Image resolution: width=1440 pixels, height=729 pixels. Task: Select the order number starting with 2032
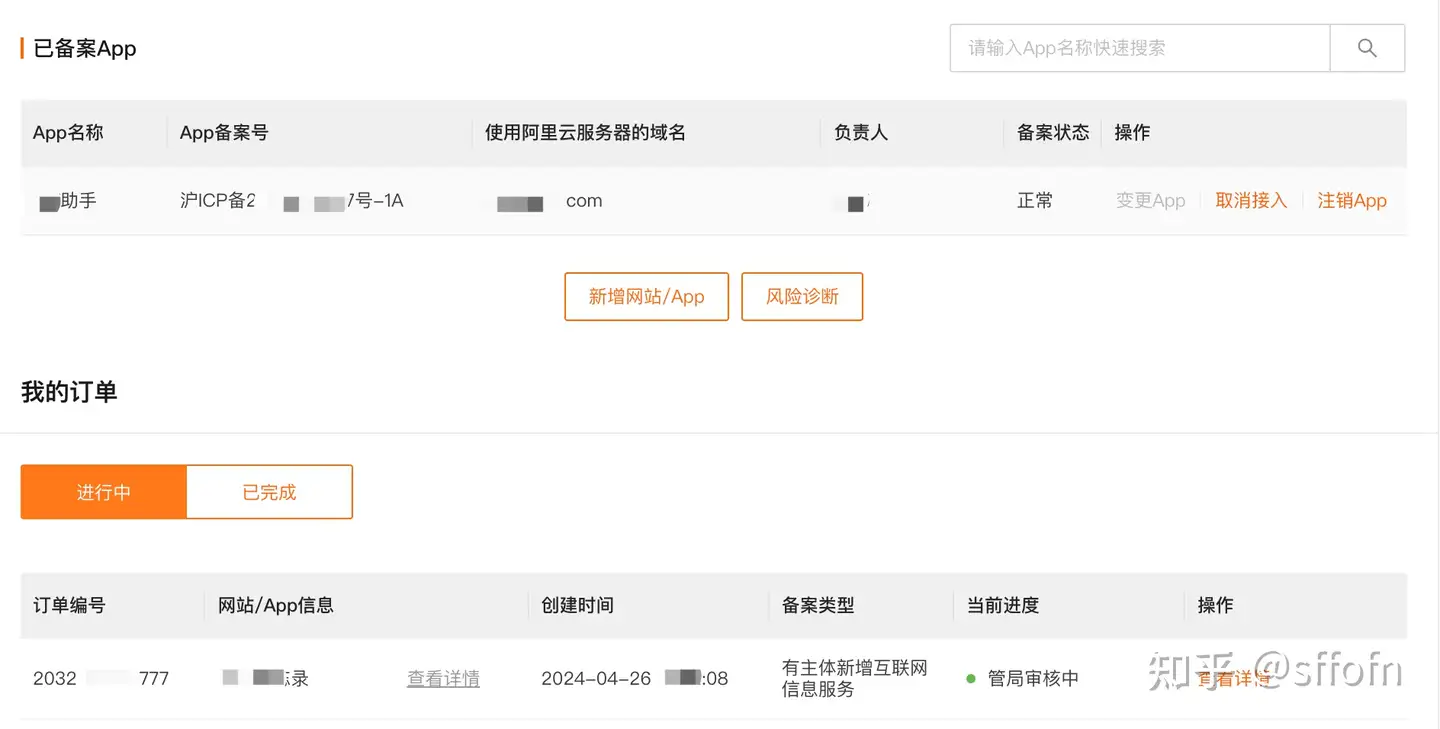click(100, 679)
